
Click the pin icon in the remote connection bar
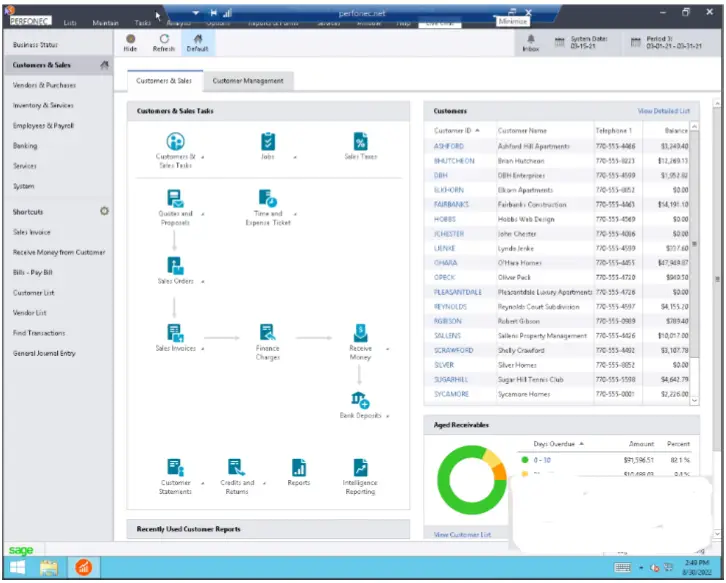pyautogui.click(x=213, y=13)
